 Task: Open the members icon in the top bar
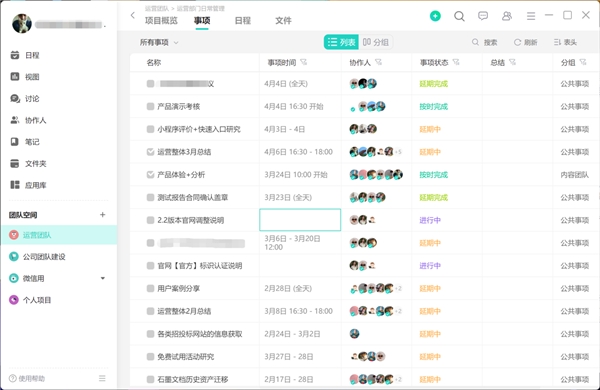[x=507, y=16]
